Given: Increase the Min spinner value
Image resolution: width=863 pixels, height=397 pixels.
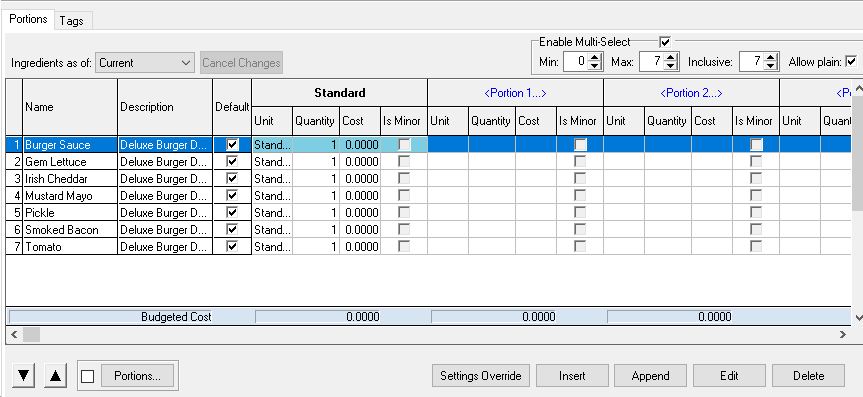Looking at the screenshot, I should [x=594, y=58].
